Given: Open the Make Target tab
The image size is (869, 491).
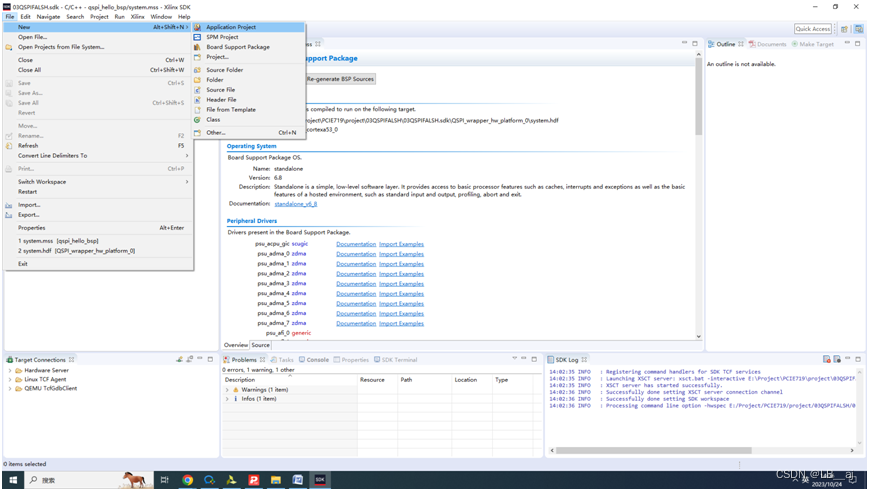Looking at the screenshot, I should click(x=812, y=44).
